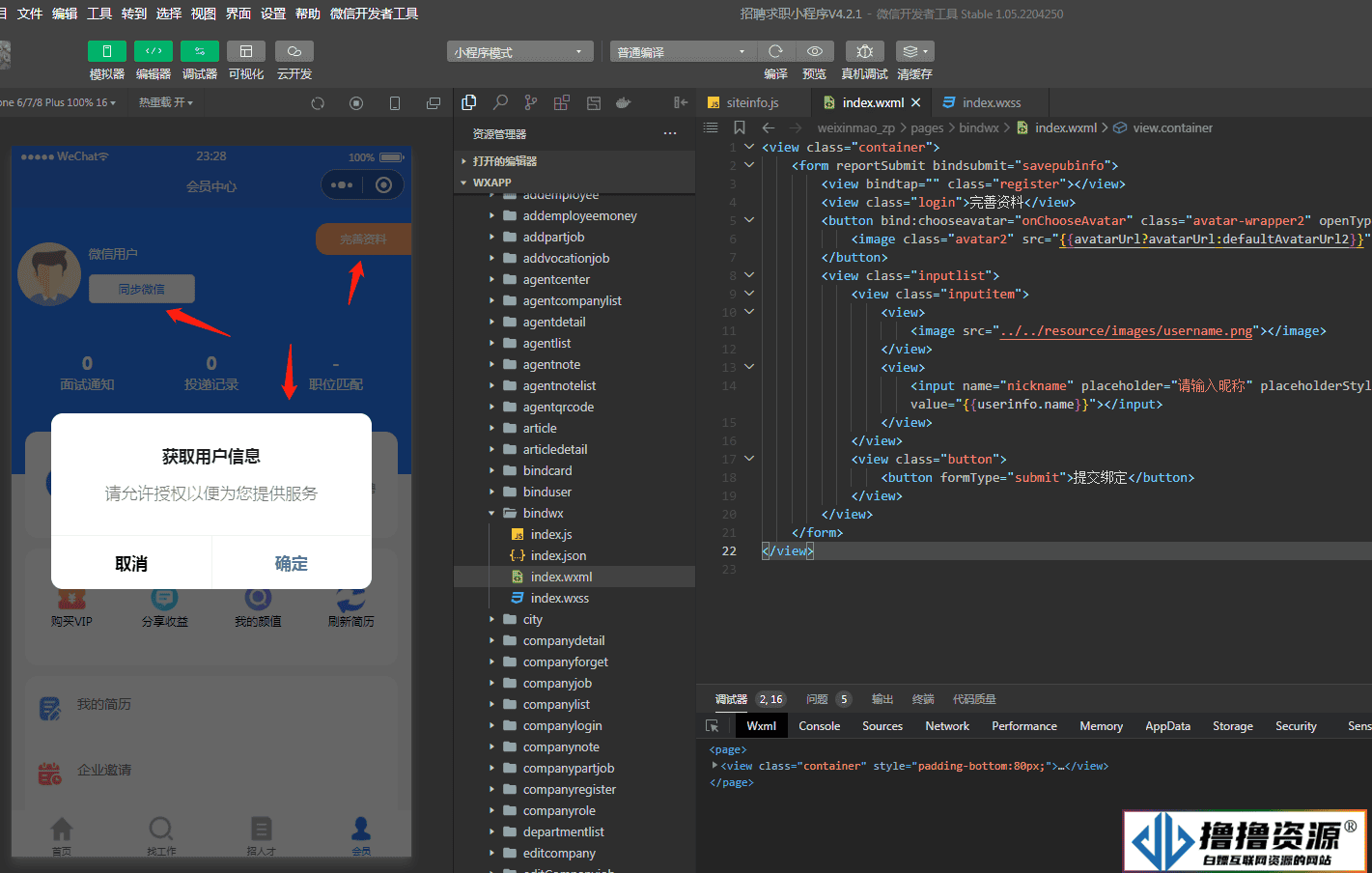Click the simulator refresh icon
This screenshot has width=1372, height=873.
[x=318, y=103]
